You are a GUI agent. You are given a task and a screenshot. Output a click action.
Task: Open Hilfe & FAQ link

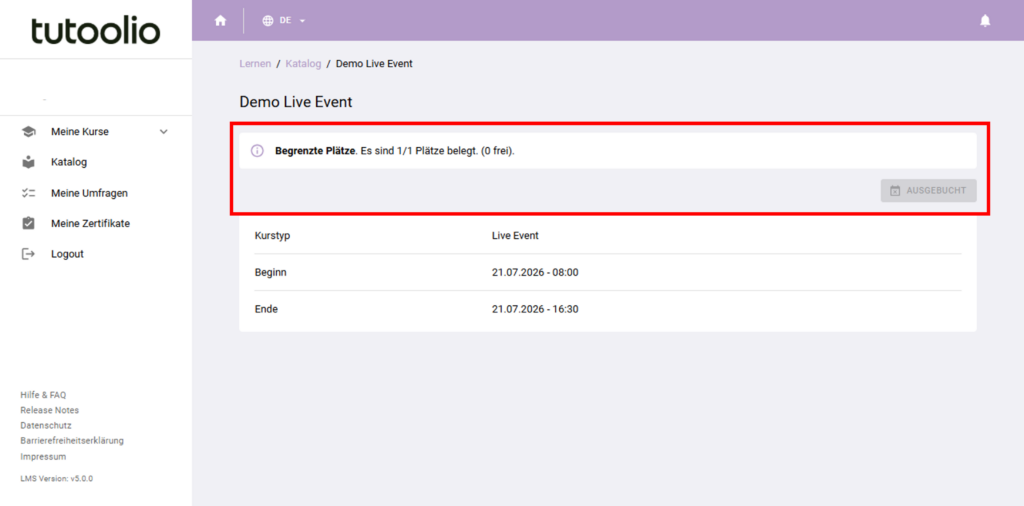pyautogui.click(x=43, y=395)
